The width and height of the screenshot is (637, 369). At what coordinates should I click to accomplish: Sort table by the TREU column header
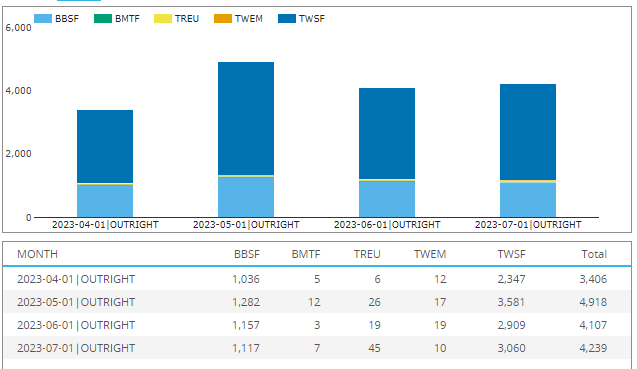pyautogui.click(x=367, y=254)
